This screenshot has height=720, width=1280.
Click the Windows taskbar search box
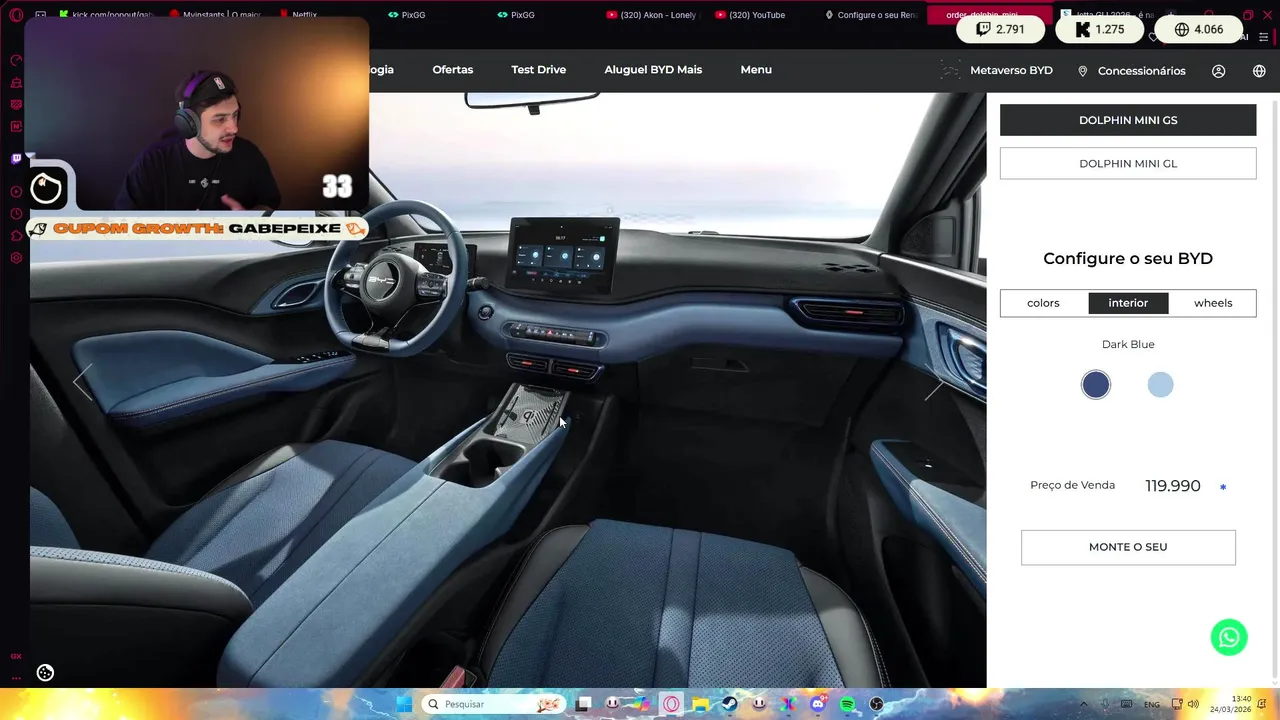coord(492,704)
